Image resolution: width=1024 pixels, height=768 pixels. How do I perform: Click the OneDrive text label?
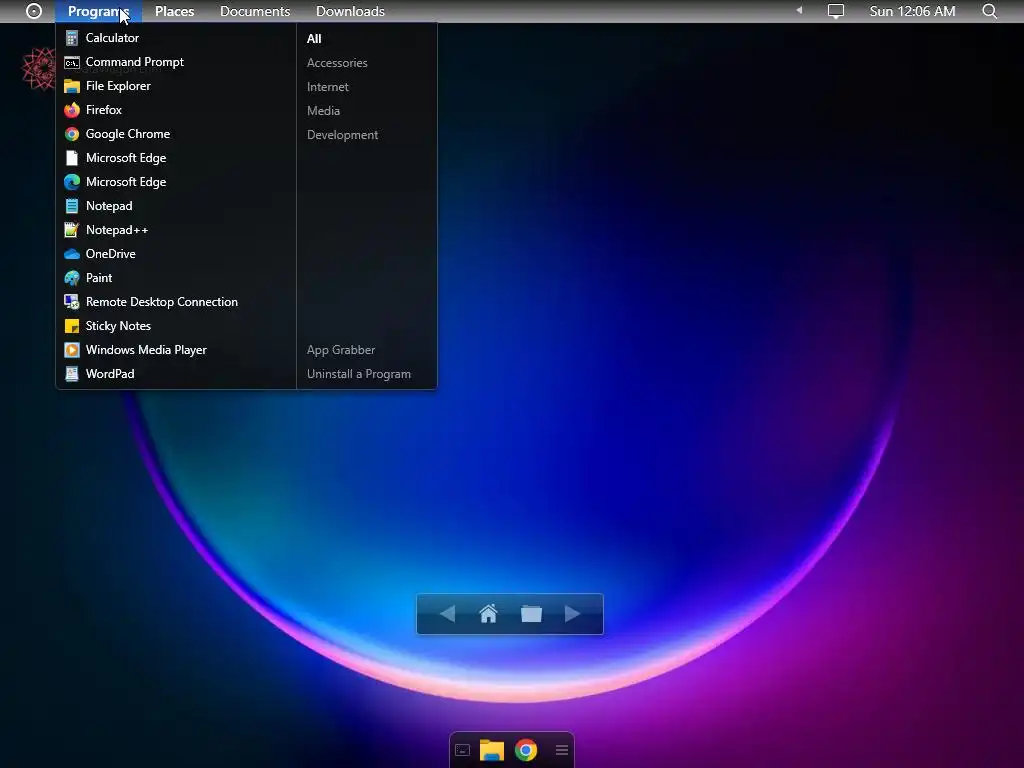coord(110,254)
